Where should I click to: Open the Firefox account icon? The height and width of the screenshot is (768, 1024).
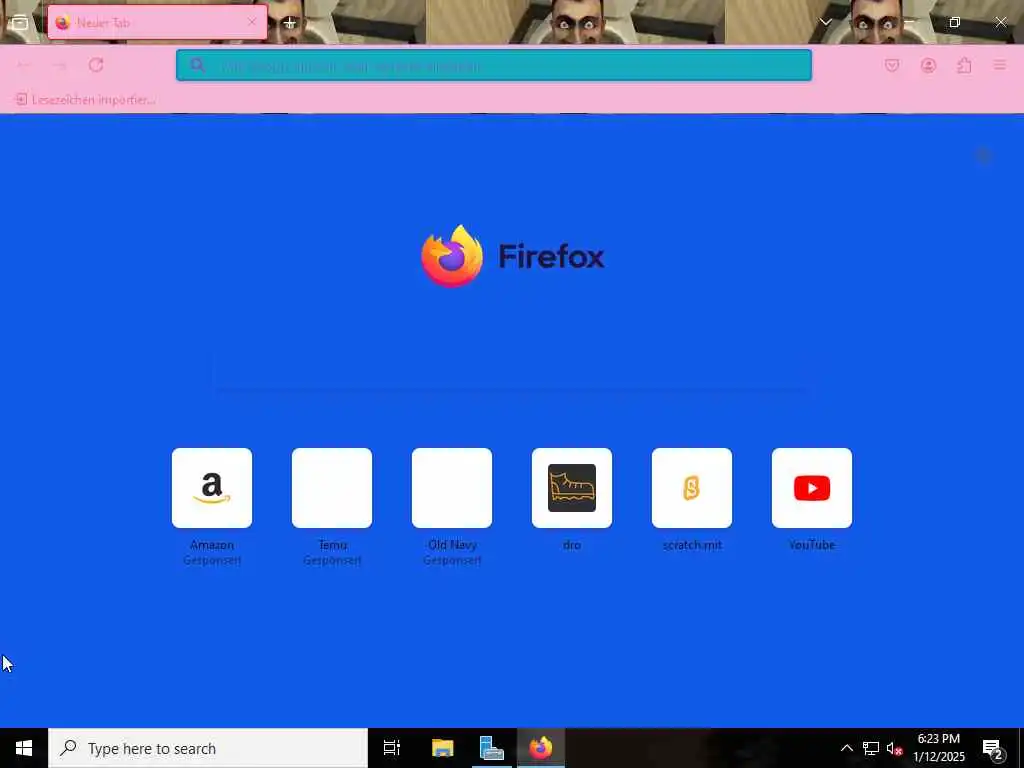click(928, 65)
